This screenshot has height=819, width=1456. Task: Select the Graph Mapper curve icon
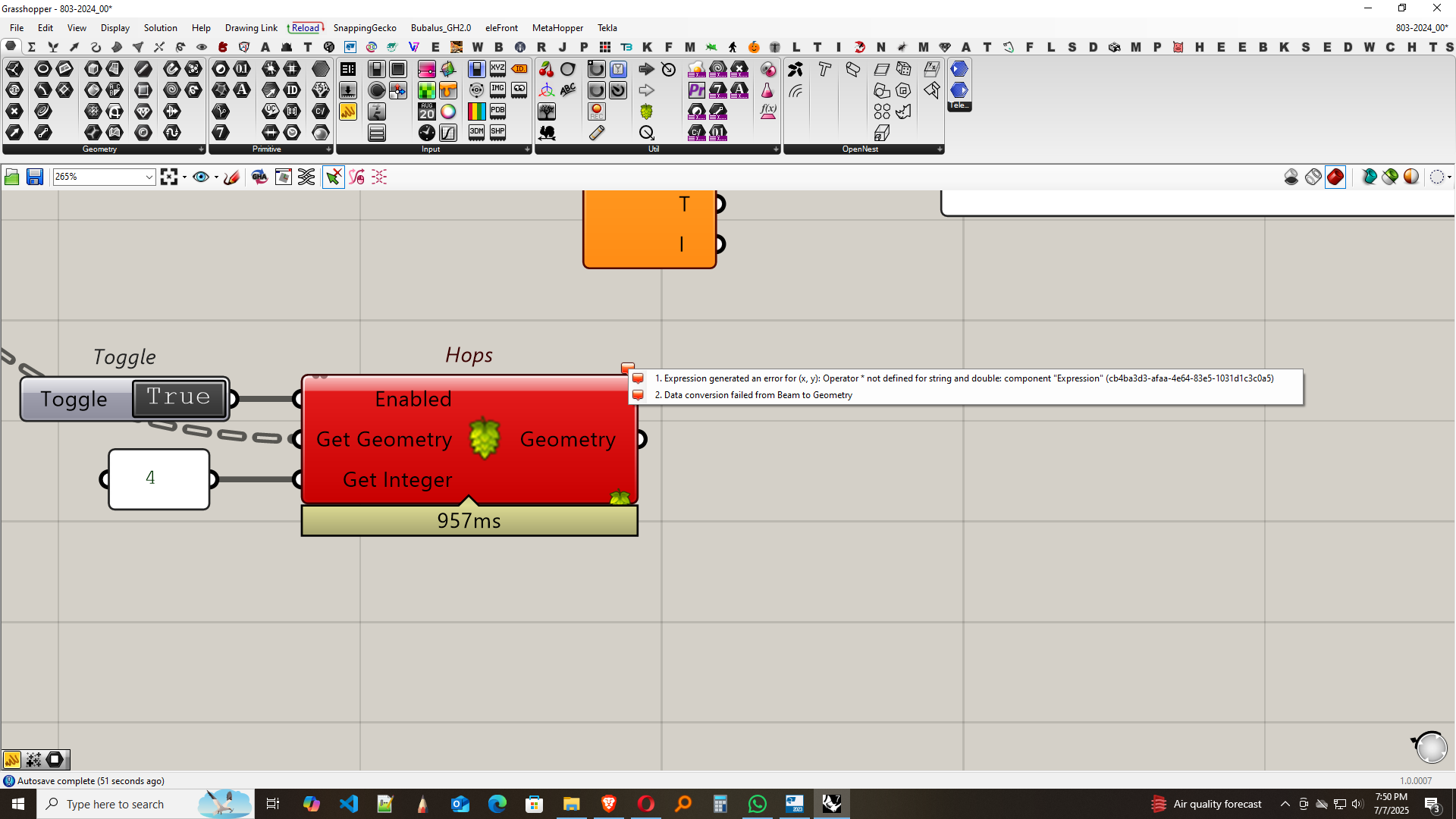point(448,133)
